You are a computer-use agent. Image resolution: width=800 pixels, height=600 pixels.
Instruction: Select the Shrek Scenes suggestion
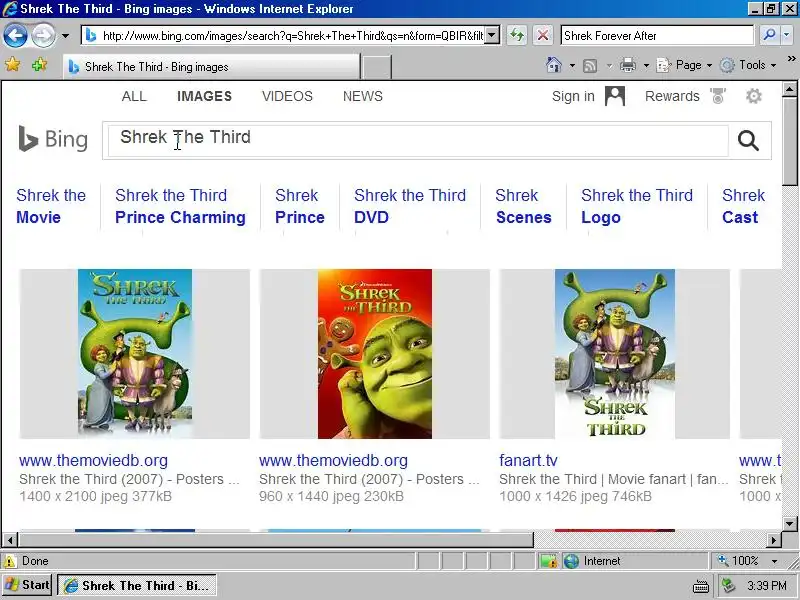click(x=523, y=206)
